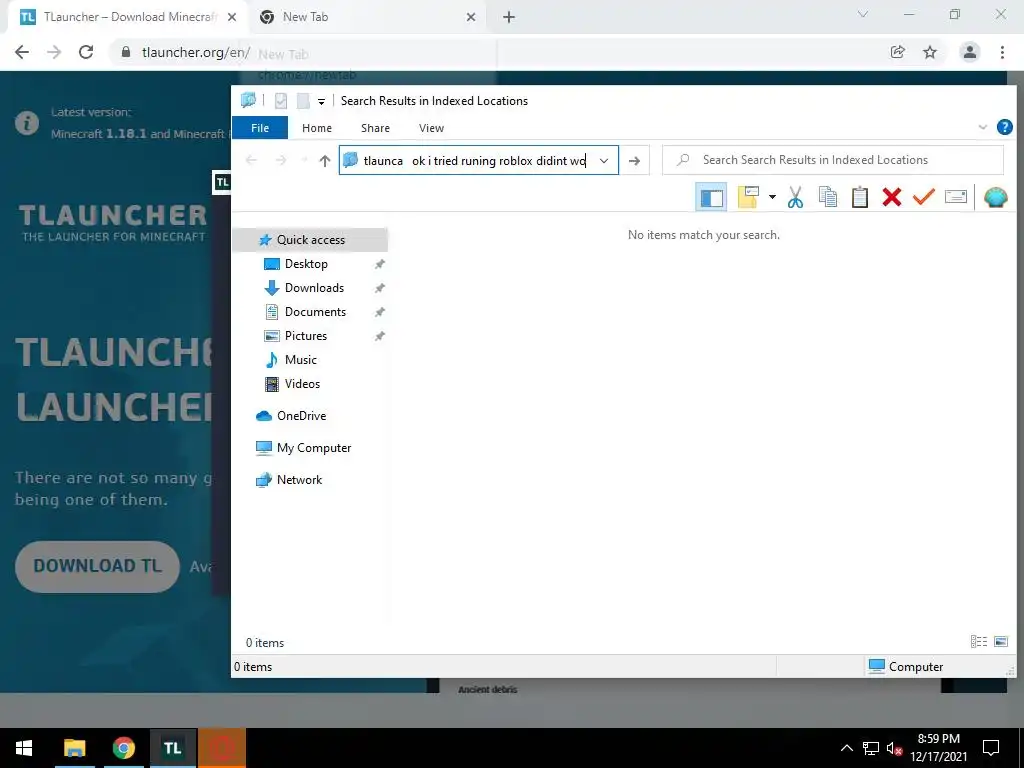Open the Share ribbon tab

(x=376, y=128)
